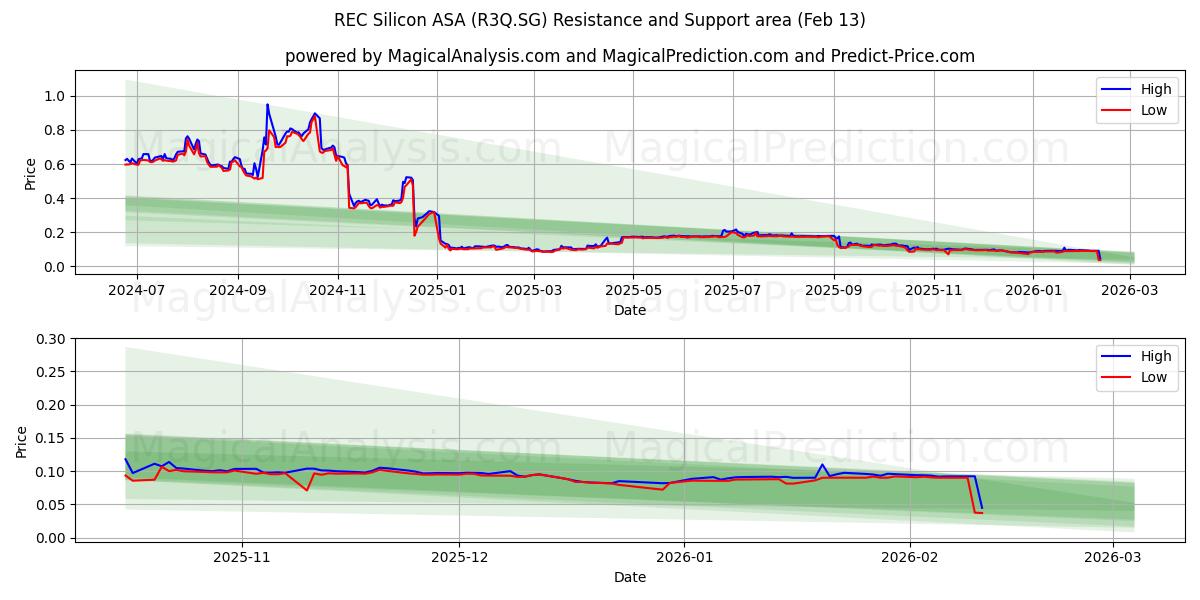The width and height of the screenshot is (1200, 600).
Task: Click top chart x-axis label '2025-05'
Action: 634,290
